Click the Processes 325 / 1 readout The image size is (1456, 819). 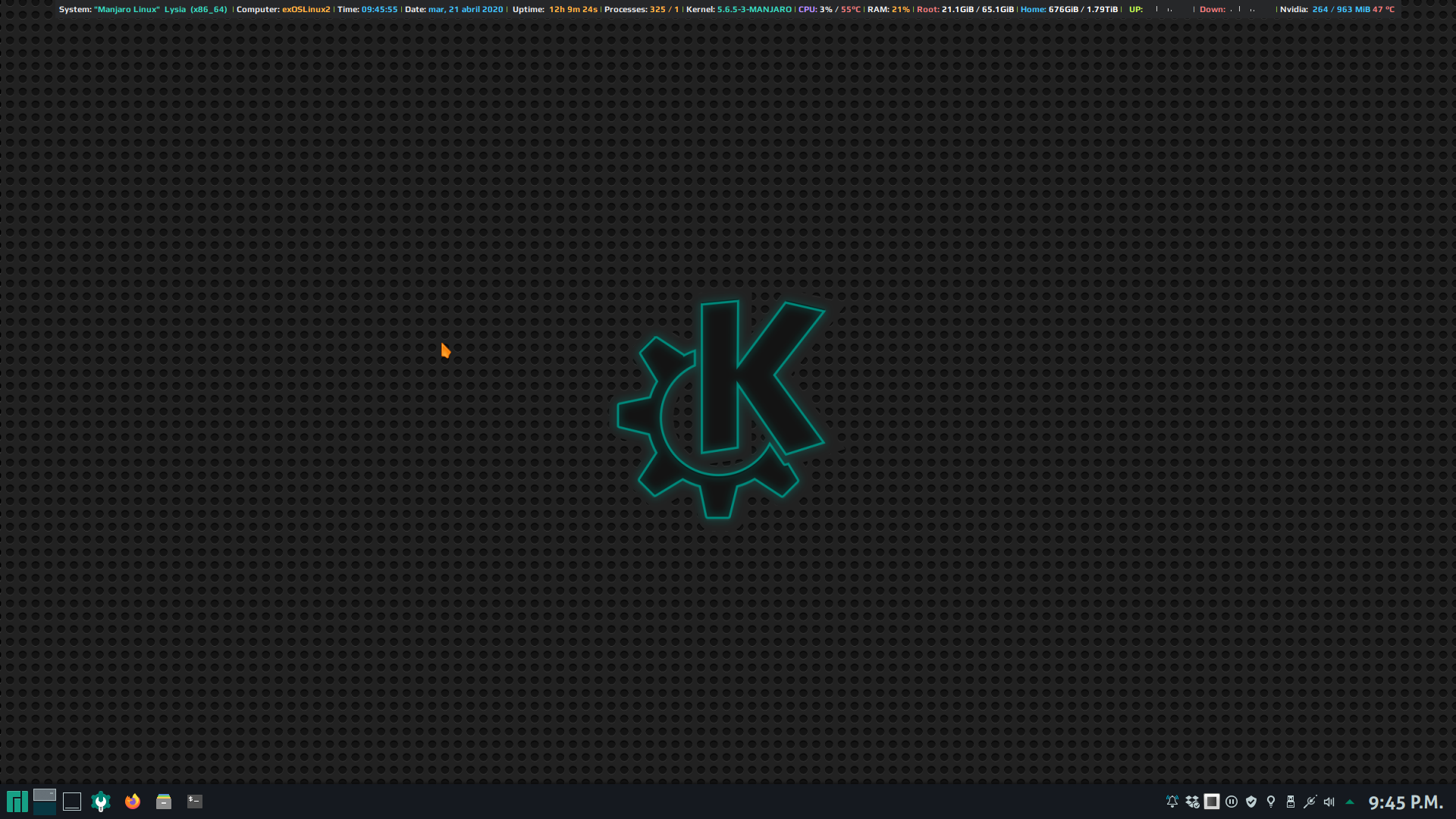pyautogui.click(x=642, y=9)
